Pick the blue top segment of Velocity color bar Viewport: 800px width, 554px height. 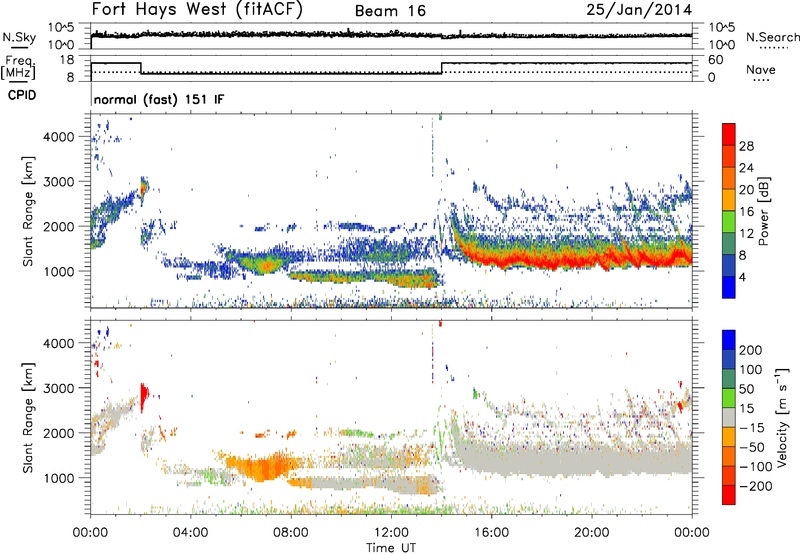pos(729,340)
